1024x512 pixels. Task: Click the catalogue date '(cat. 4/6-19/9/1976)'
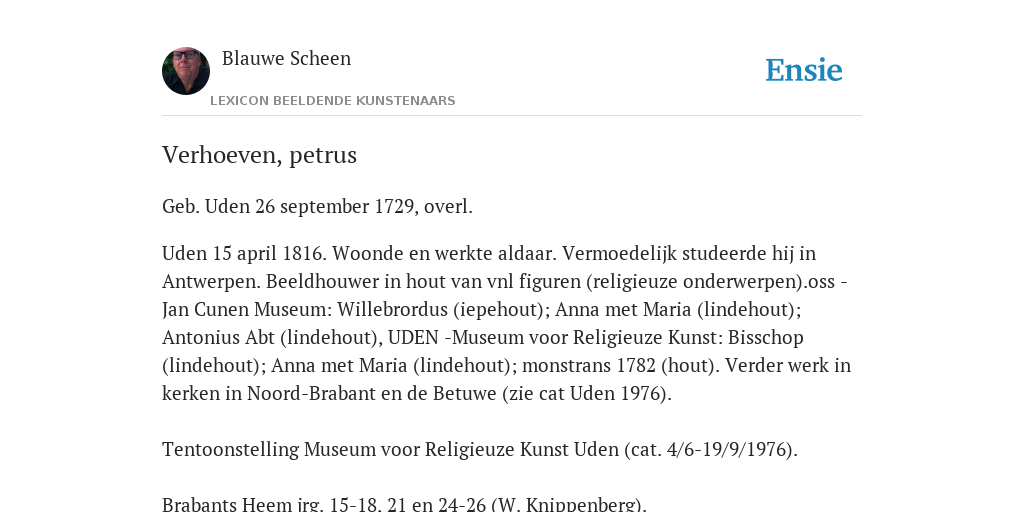pos(711,449)
